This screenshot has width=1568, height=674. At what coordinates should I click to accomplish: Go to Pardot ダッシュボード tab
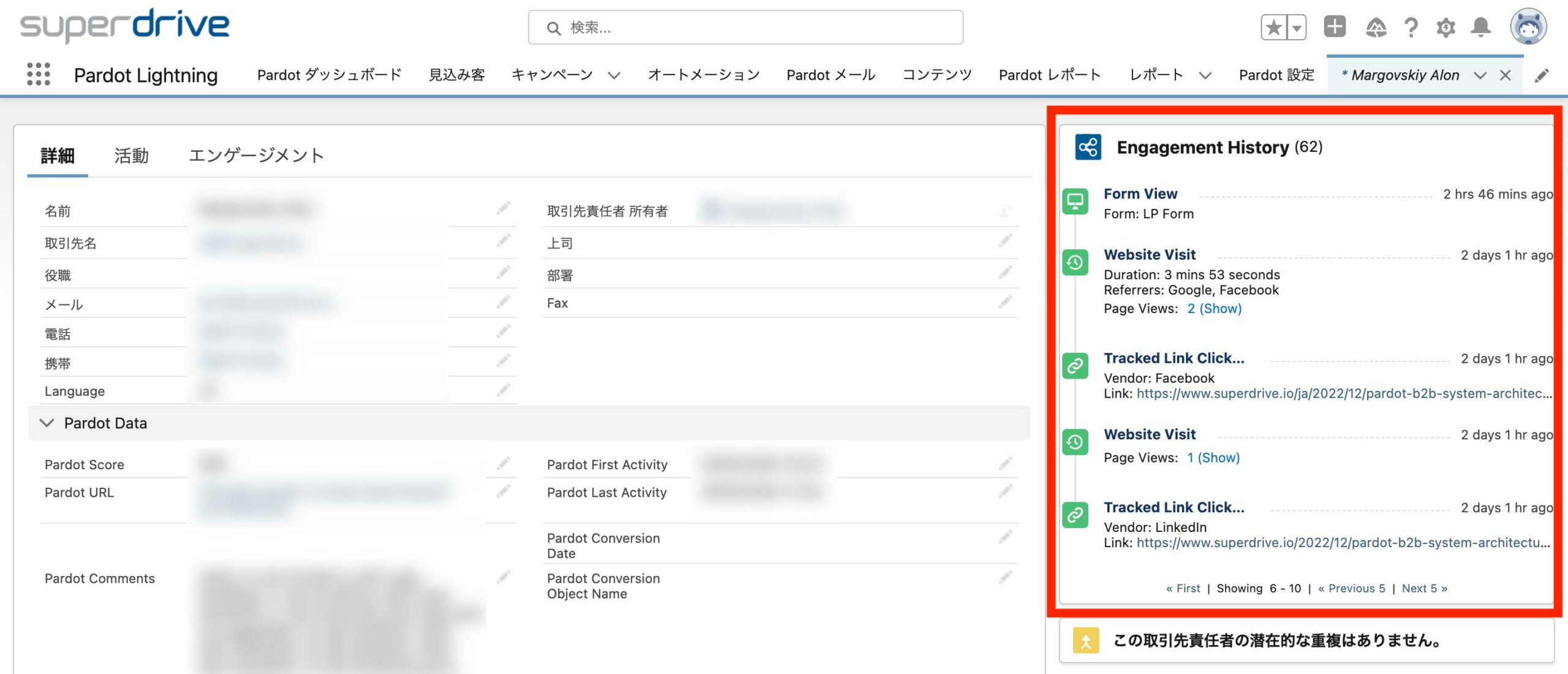point(329,75)
